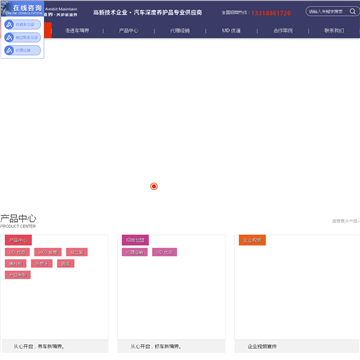Open the 走进车臻界 navigation item

tap(77, 31)
